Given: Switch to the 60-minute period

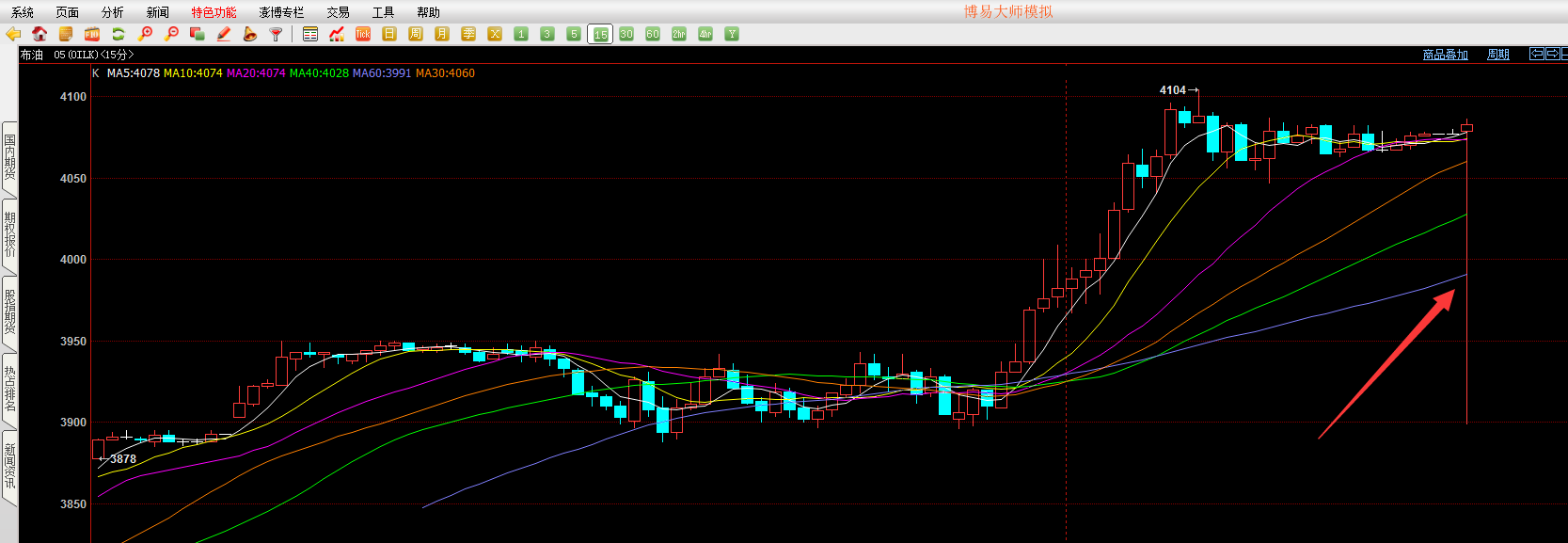Looking at the screenshot, I should coord(653,34).
